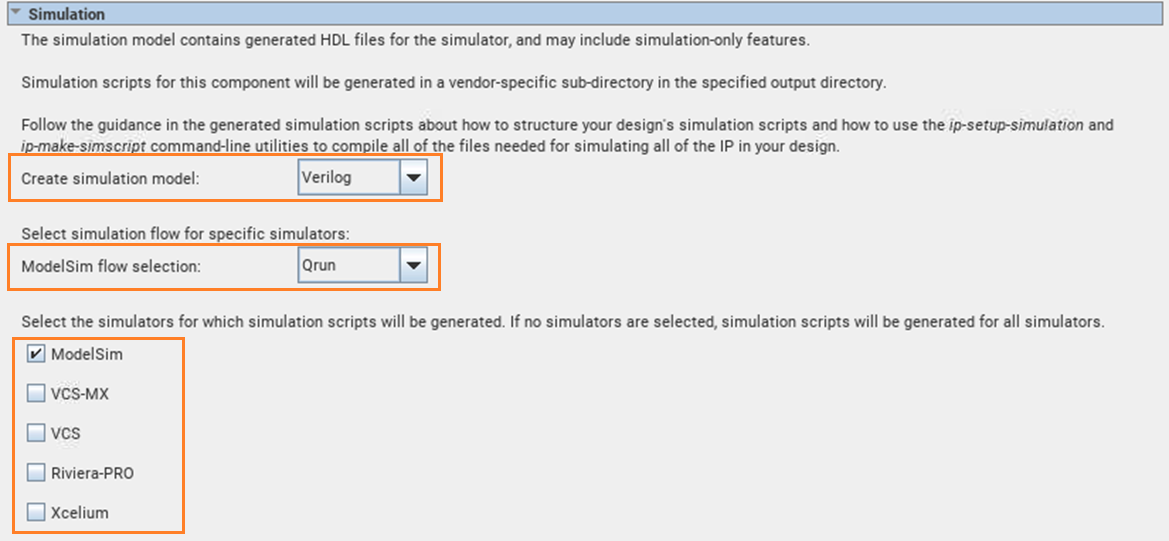Viewport: 1169px width, 541px height.
Task: Check the Riviera-PRO simulator checkbox box
Action: point(36,473)
